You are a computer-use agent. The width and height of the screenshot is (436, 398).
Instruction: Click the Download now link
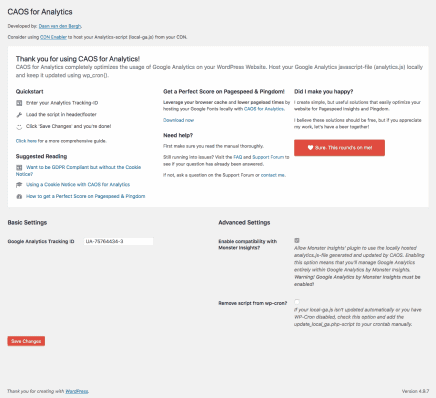pos(178,120)
